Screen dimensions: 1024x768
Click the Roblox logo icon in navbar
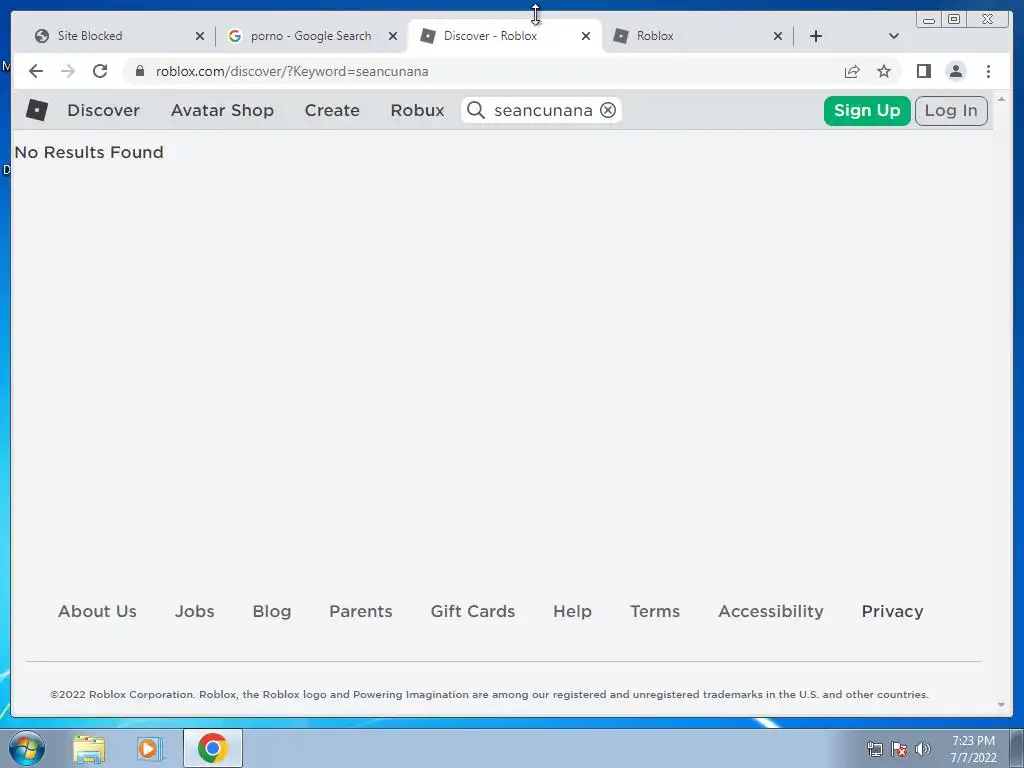(x=37, y=110)
